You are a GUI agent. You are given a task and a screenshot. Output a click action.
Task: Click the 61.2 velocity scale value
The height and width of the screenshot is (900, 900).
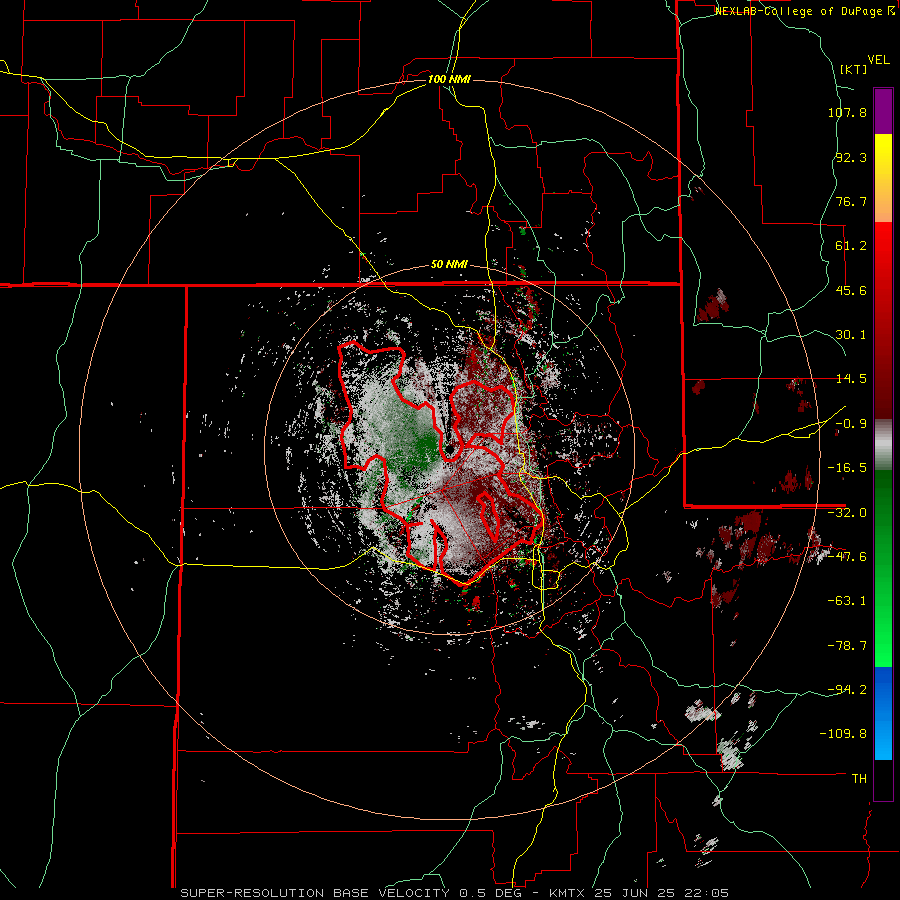[x=851, y=246]
